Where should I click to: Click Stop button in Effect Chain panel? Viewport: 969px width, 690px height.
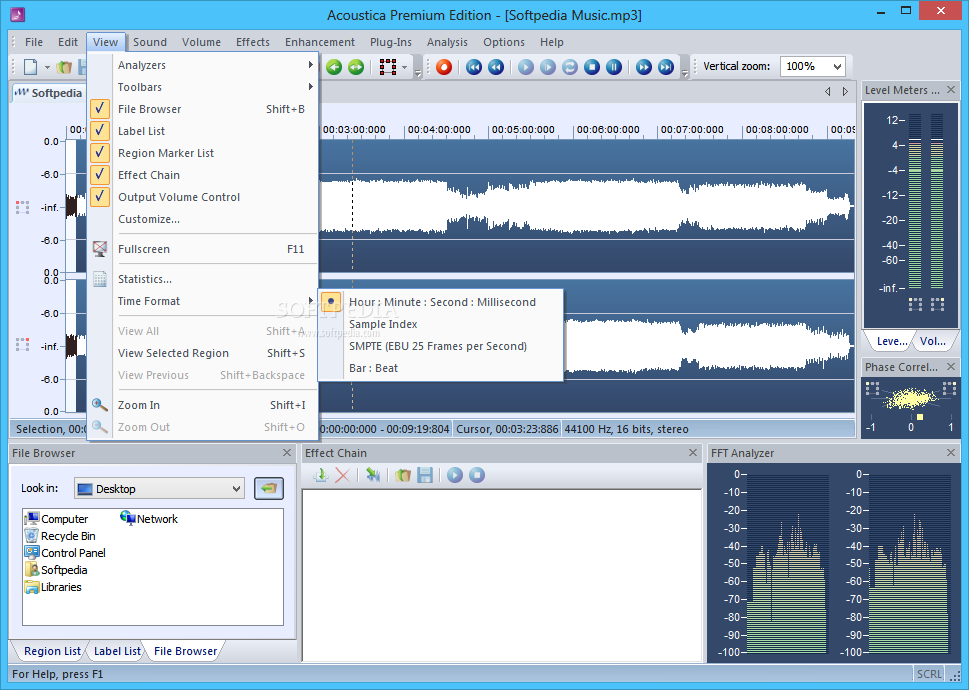point(477,475)
